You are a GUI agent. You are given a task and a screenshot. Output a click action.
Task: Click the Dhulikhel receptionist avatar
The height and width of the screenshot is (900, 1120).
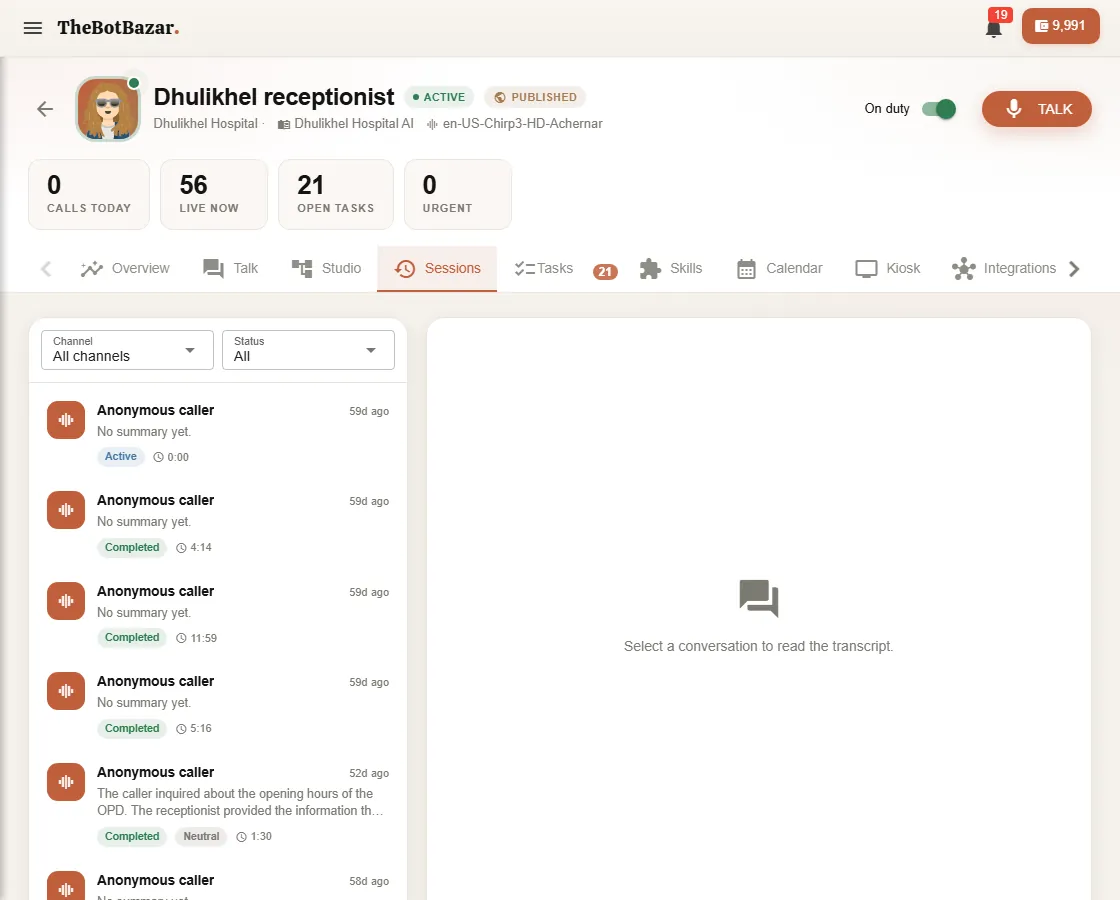click(108, 109)
